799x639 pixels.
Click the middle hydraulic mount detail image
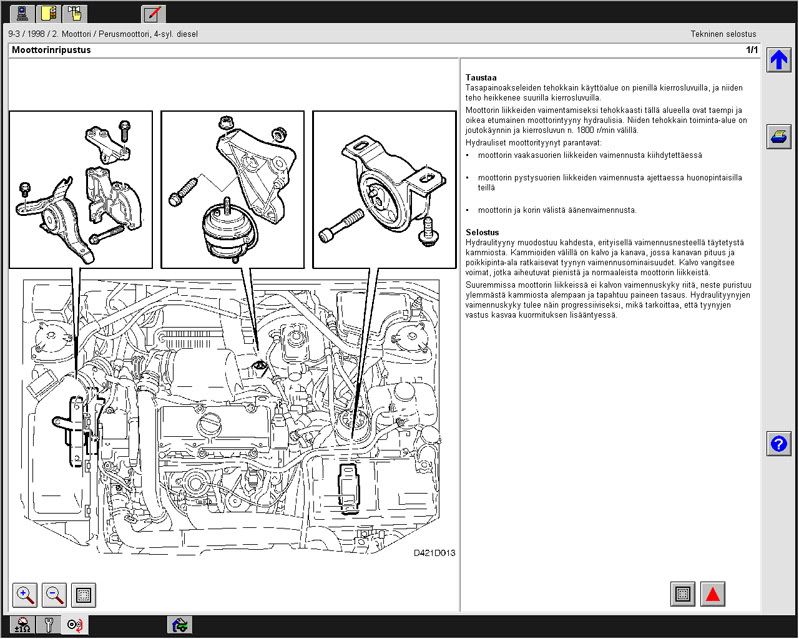click(233, 189)
